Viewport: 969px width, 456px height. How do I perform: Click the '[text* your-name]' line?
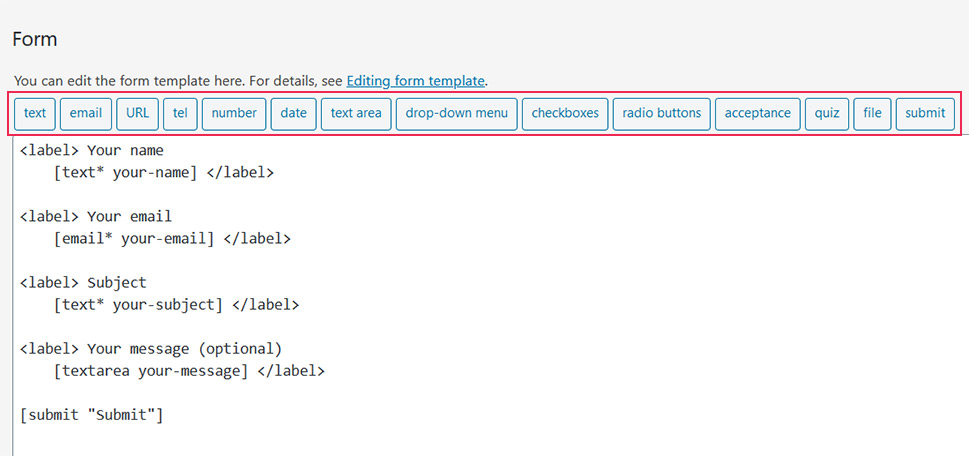[164, 172]
